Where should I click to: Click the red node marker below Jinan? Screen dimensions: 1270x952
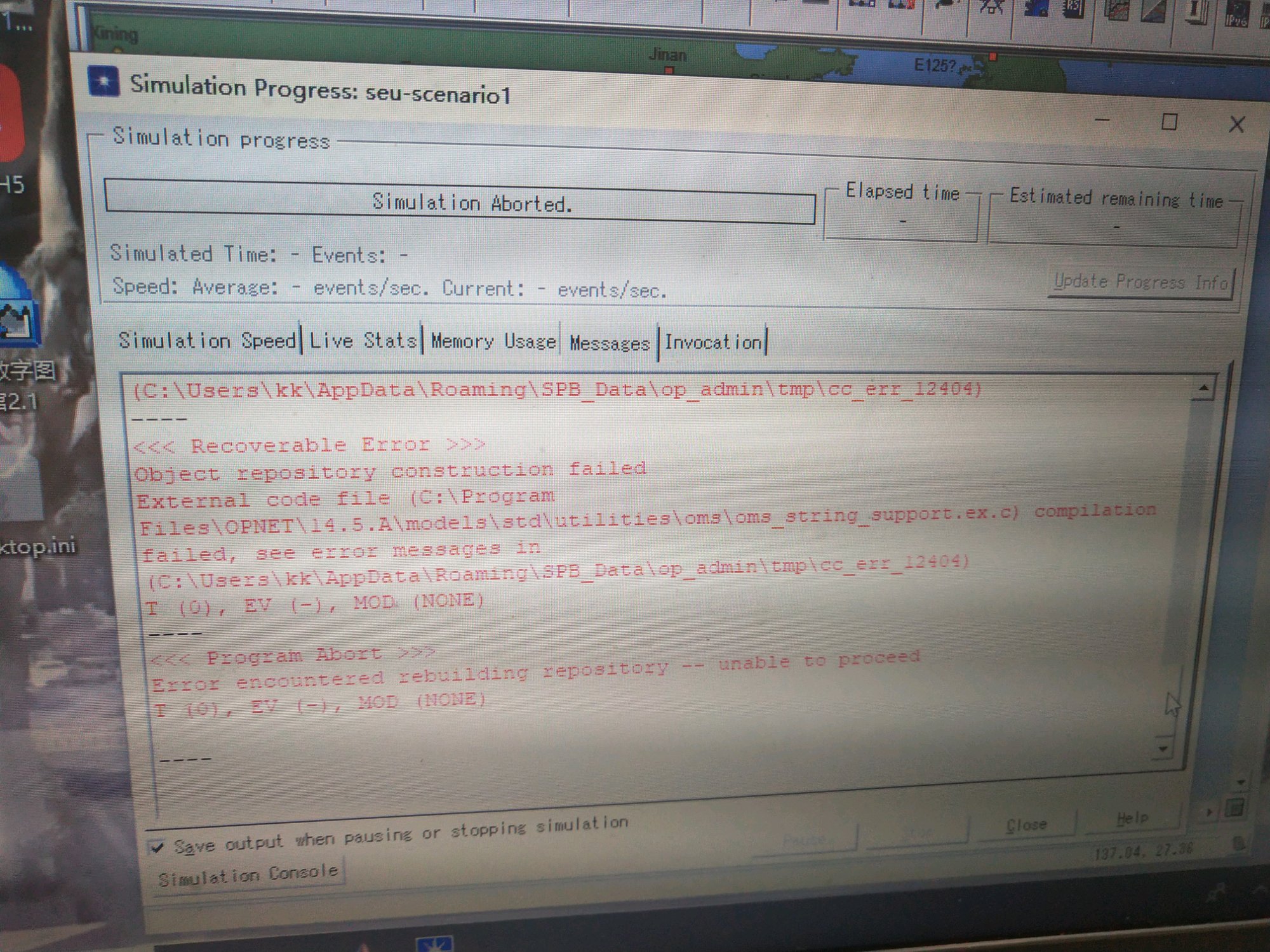pyautogui.click(x=668, y=70)
